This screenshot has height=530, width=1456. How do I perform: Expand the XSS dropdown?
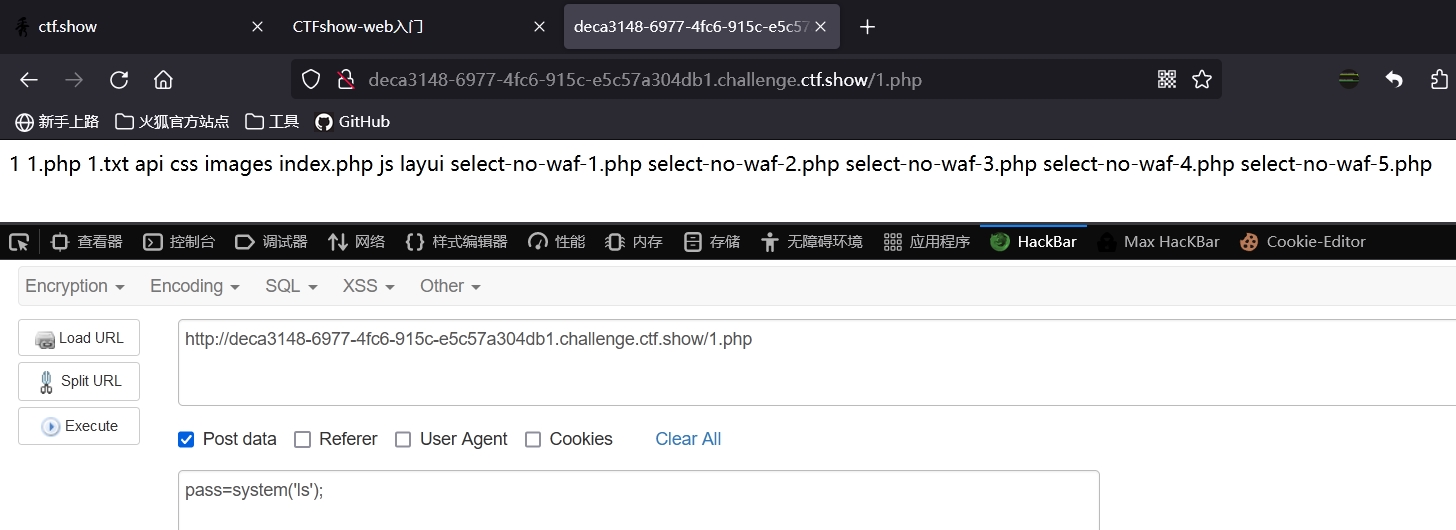point(369,286)
